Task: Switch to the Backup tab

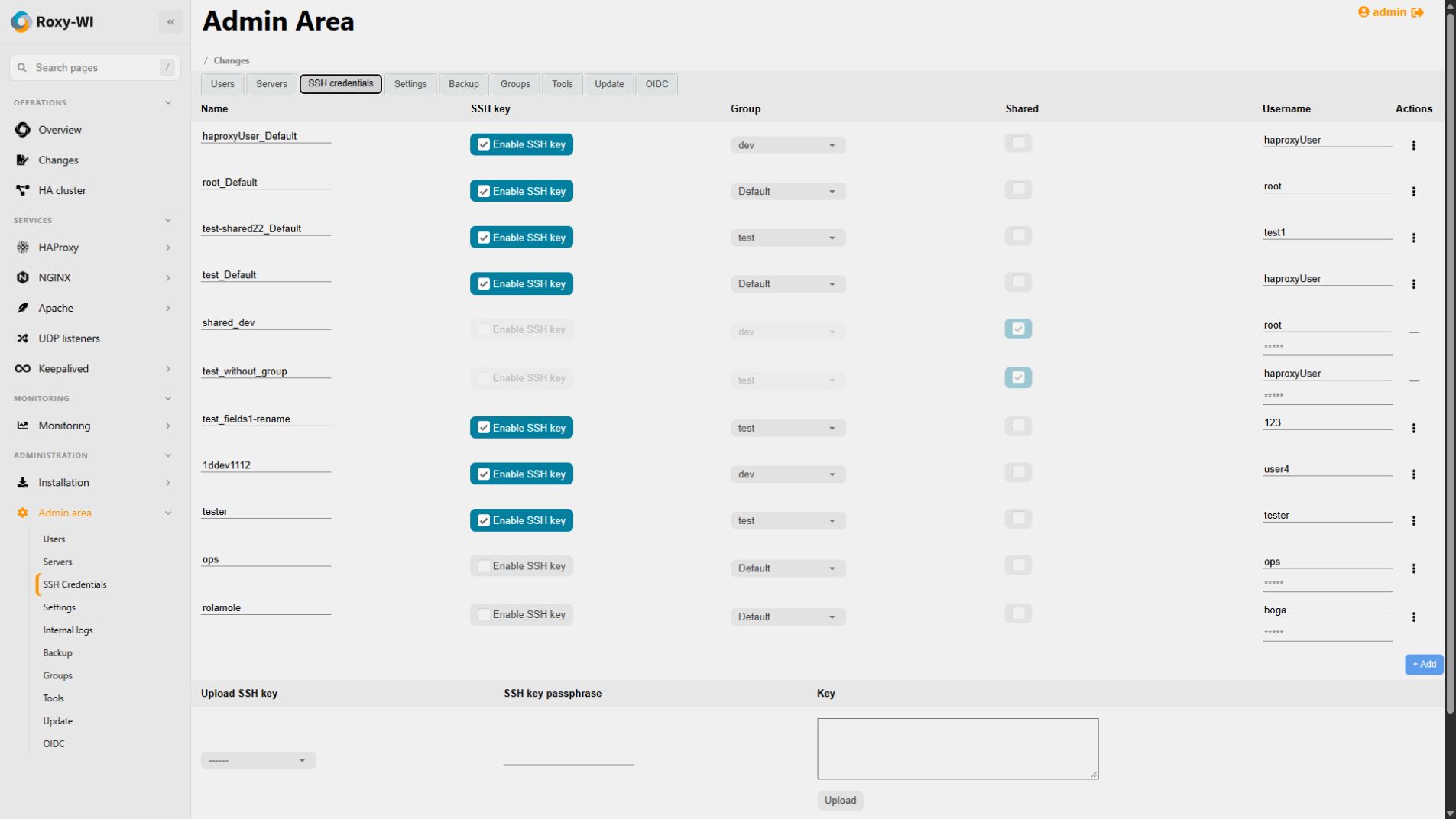Action: 463,84
